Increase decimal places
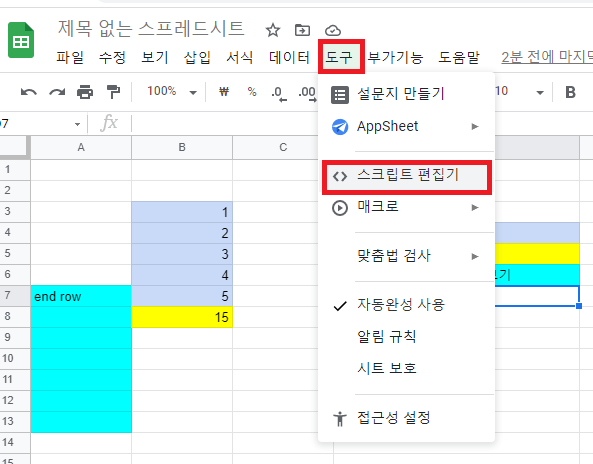 (x=307, y=94)
